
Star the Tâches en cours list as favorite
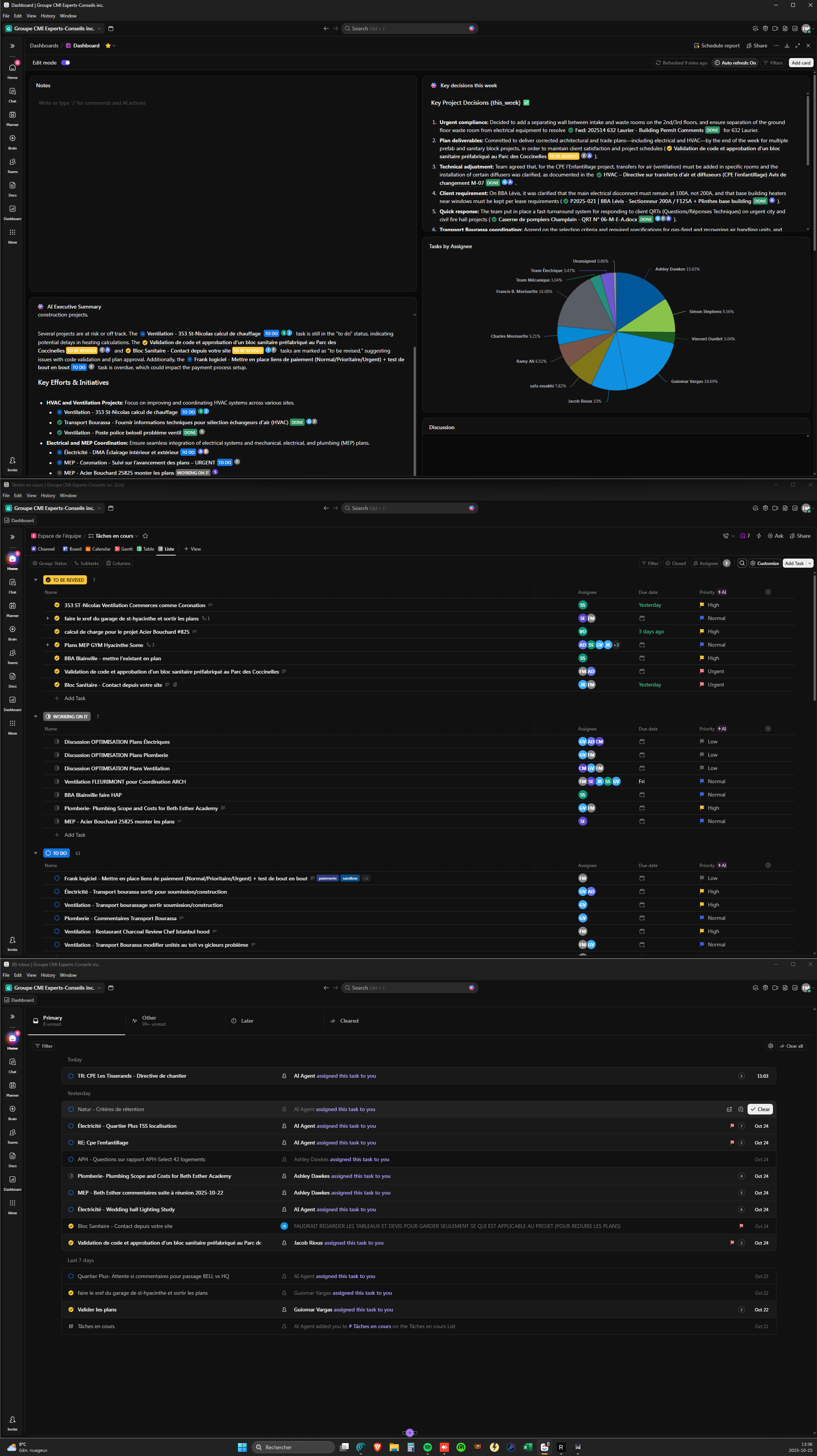click(x=145, y=536)
